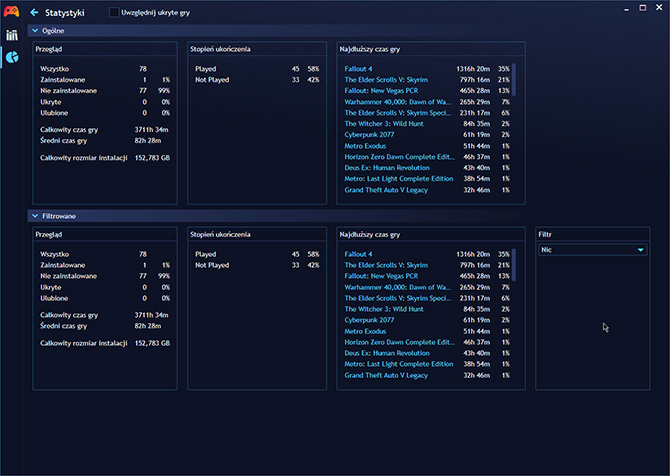Open The Elder Scrolls V: Skyrim in Ogólne list
670x476 pixels.
386,80
